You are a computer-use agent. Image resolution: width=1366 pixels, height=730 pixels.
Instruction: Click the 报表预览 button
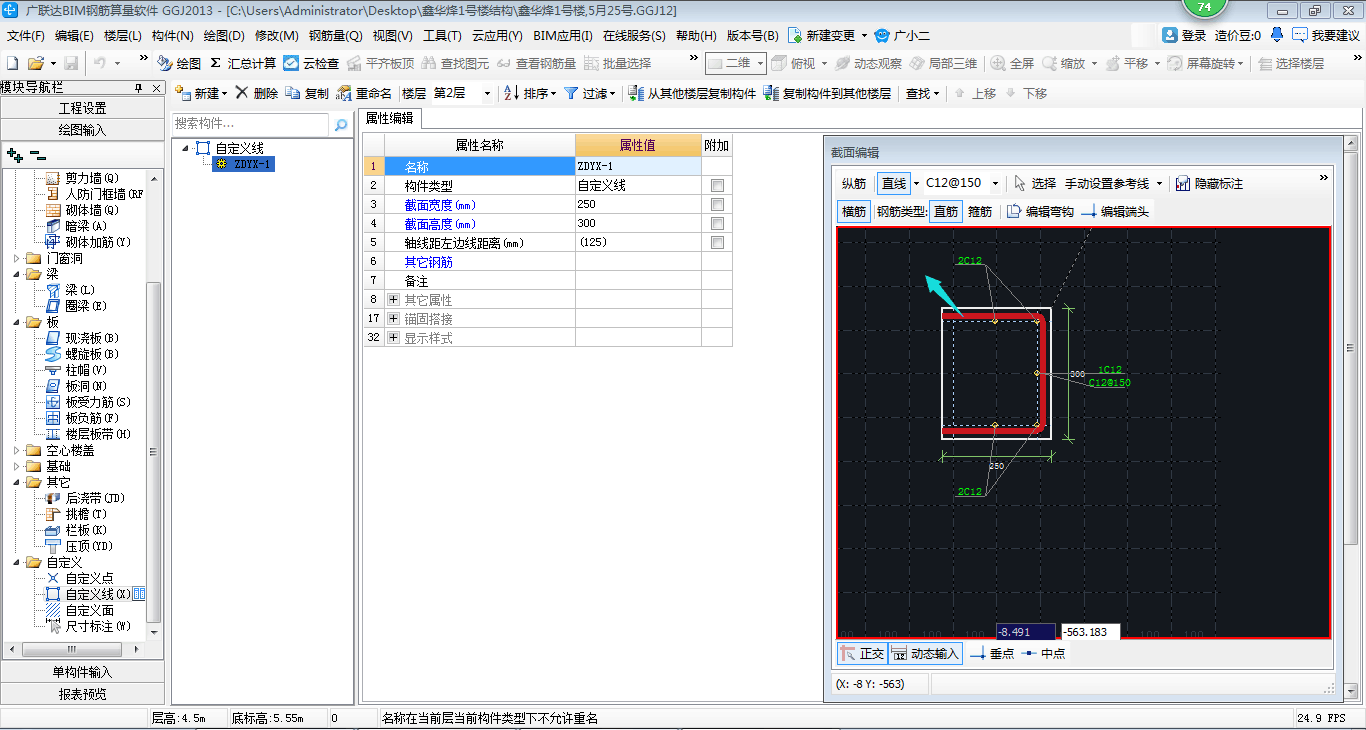(x=82, y=694)
